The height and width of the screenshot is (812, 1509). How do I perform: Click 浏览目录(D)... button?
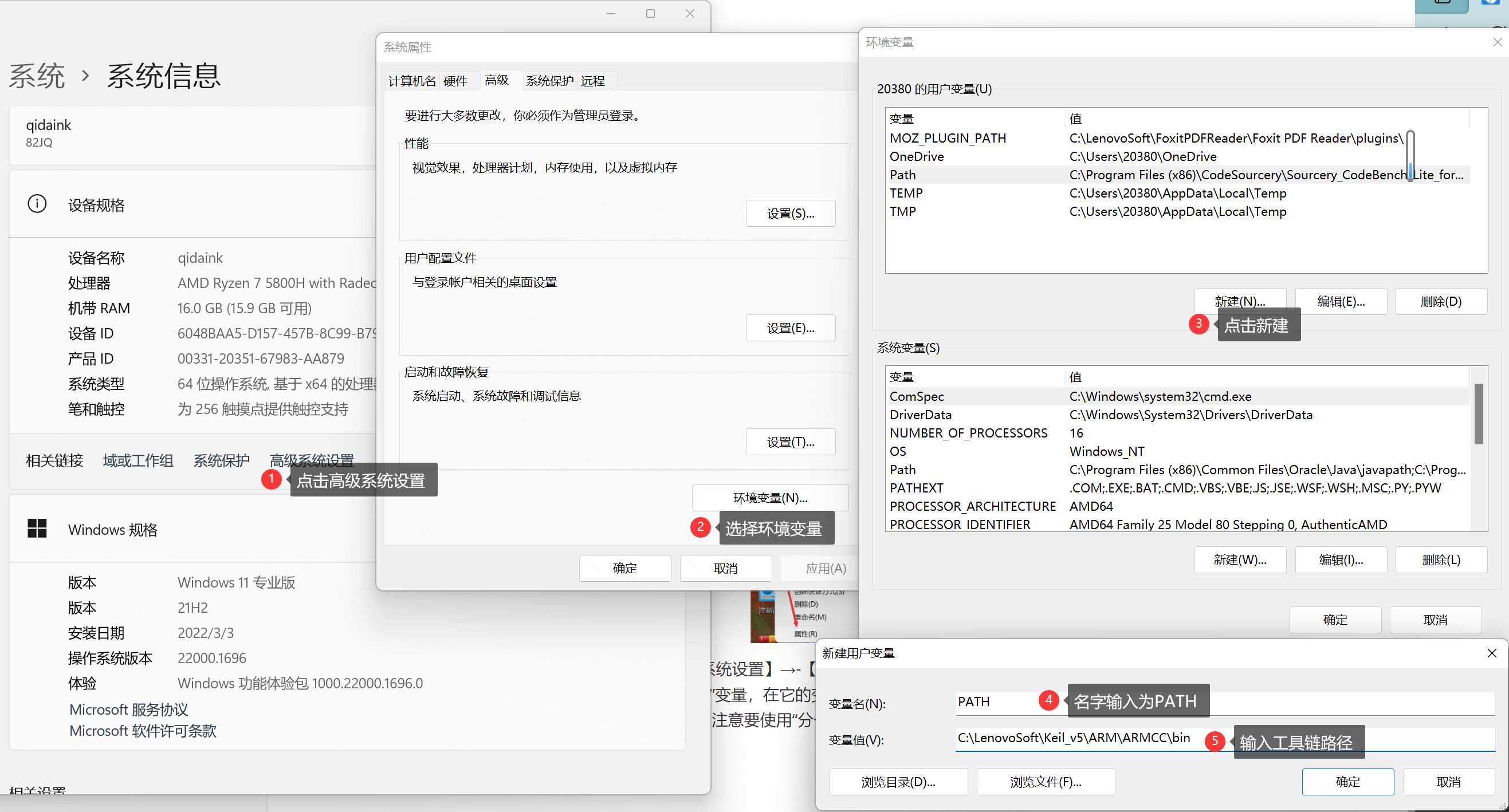point(898,782)
